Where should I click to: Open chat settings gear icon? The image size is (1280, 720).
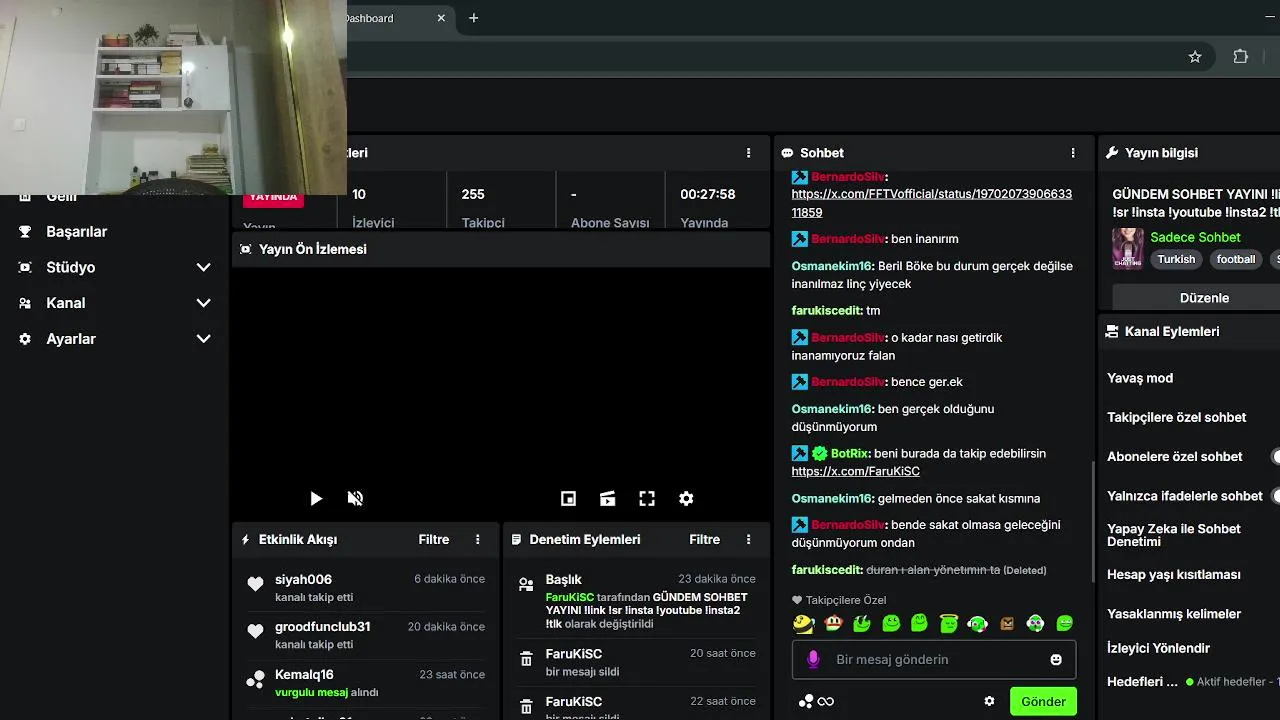(989, 701)
